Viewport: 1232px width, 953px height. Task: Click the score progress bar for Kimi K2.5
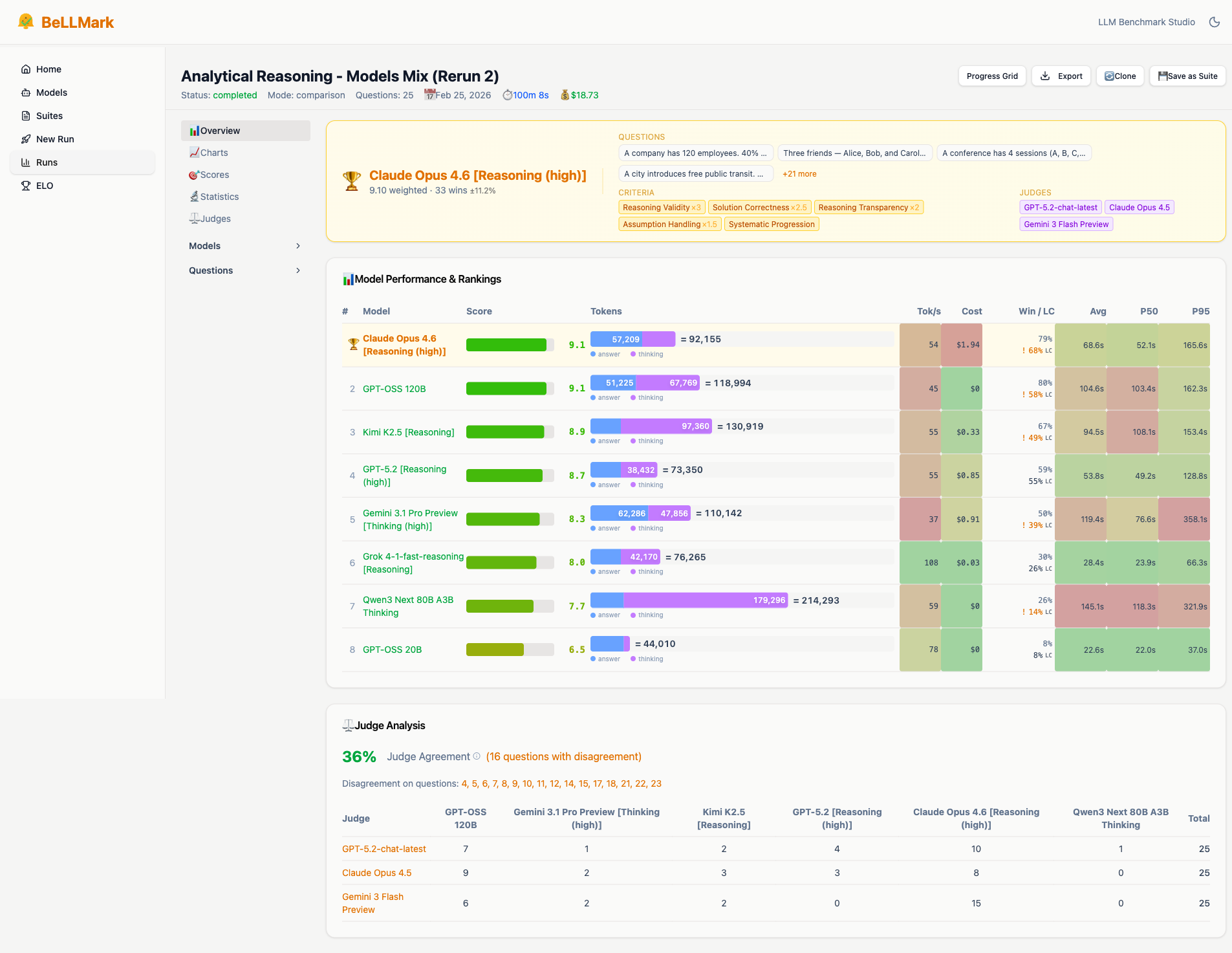[510, 432]
